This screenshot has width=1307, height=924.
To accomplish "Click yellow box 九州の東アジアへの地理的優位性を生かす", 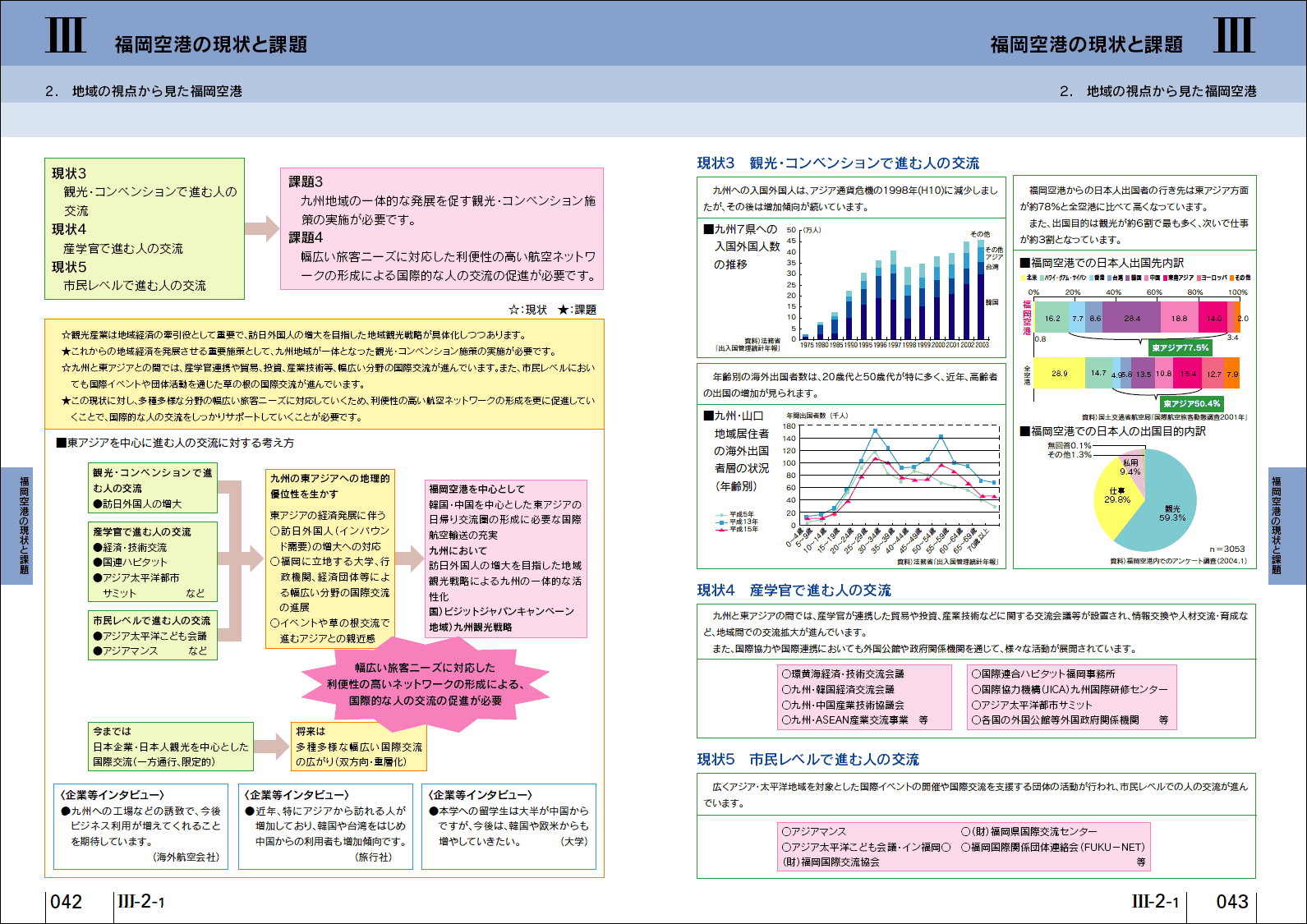I will click(x=330, y=559).
